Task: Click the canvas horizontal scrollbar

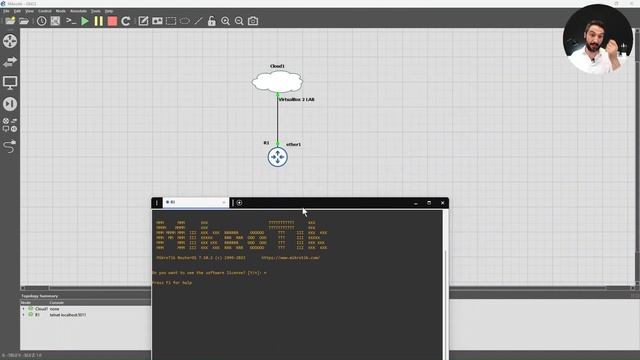Action: point(327,288)
